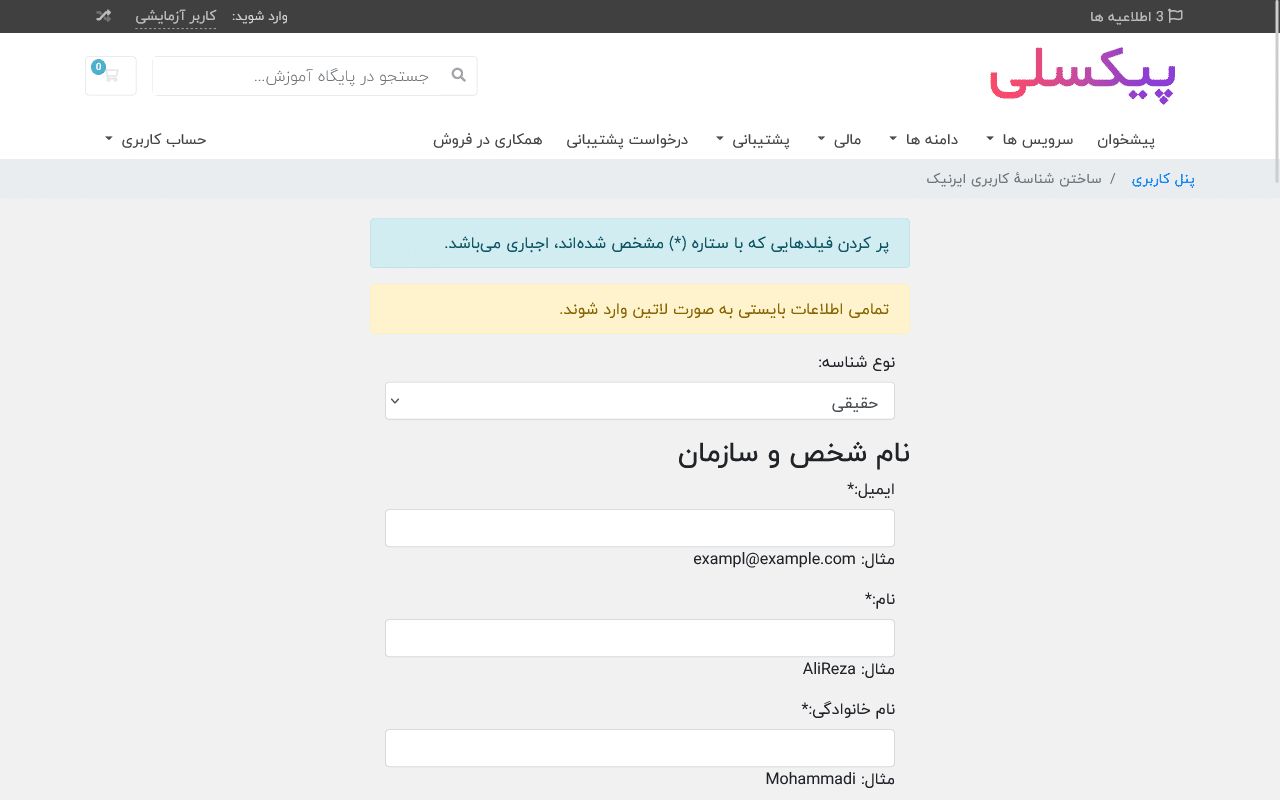The width and height of the screenshot is (1280, 800).
Task: Click the example text AliReza
Action: click(x=829, y=669)
